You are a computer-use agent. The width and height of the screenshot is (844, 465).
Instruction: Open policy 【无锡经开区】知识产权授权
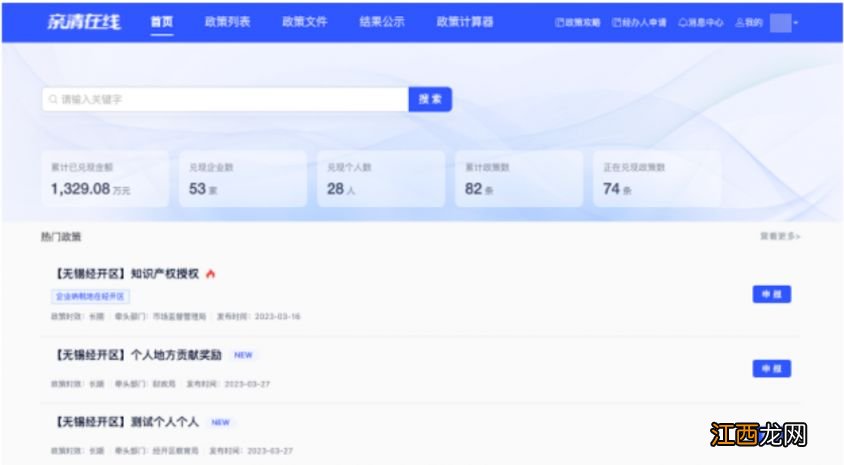click(x=126, y=274)
